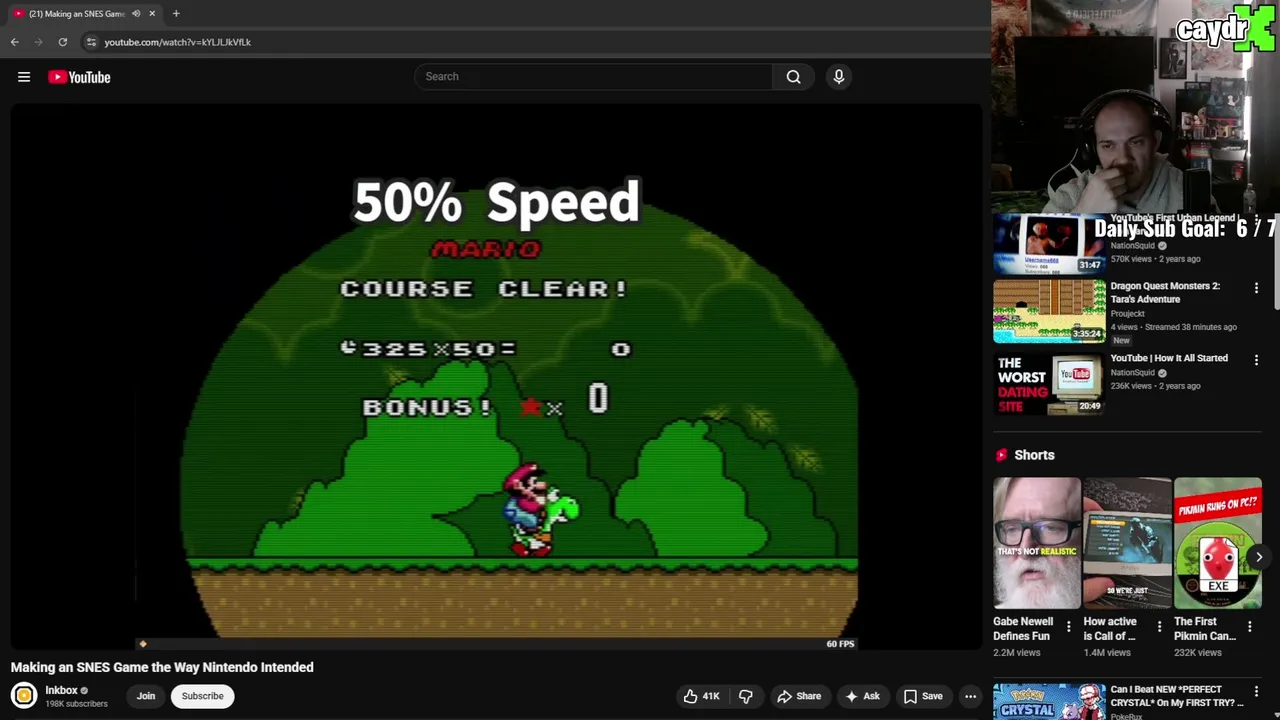Image resolution: width=1280 pixels, height=720 pixels.
Task: Subscribe to Inkbox channel
Action: coord(202,696)
